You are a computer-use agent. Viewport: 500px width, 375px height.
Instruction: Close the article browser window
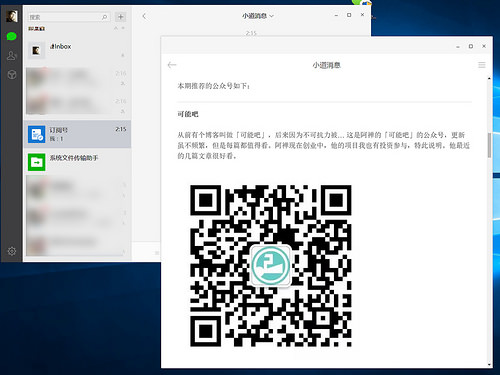click(x=484, y=46)
